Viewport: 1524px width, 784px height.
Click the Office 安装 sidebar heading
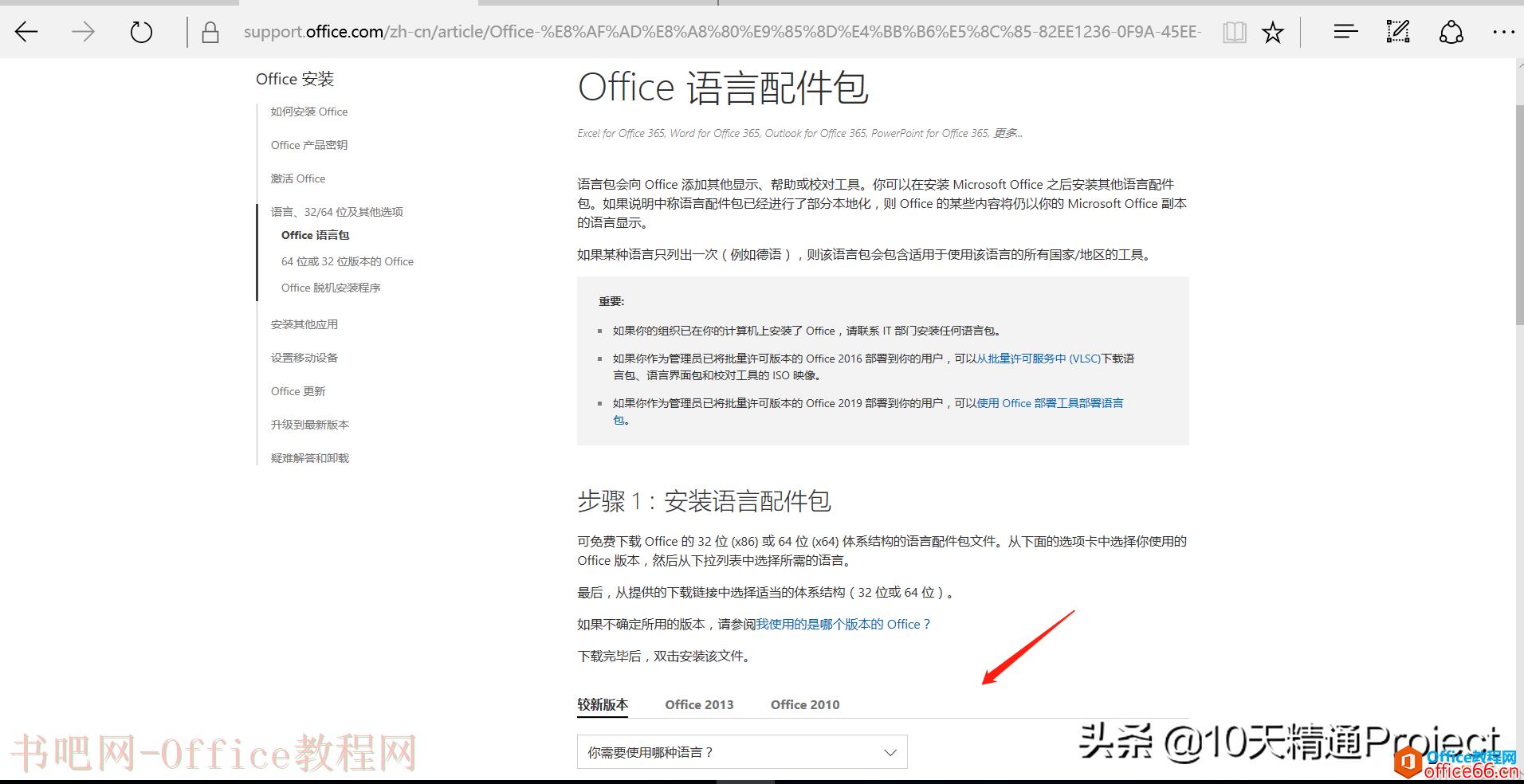pos(295,79)
